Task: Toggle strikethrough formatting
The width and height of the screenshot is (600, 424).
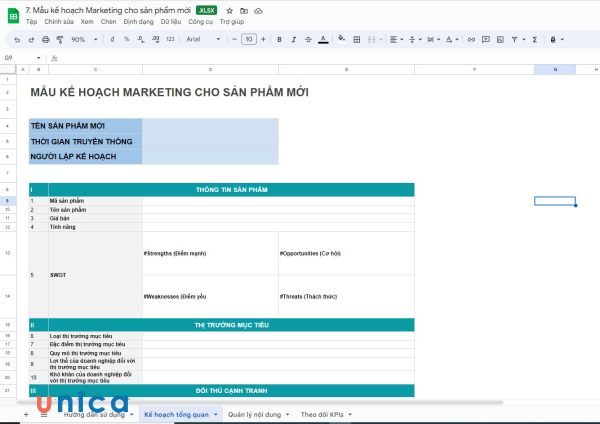Action: (x=307, y=39)
